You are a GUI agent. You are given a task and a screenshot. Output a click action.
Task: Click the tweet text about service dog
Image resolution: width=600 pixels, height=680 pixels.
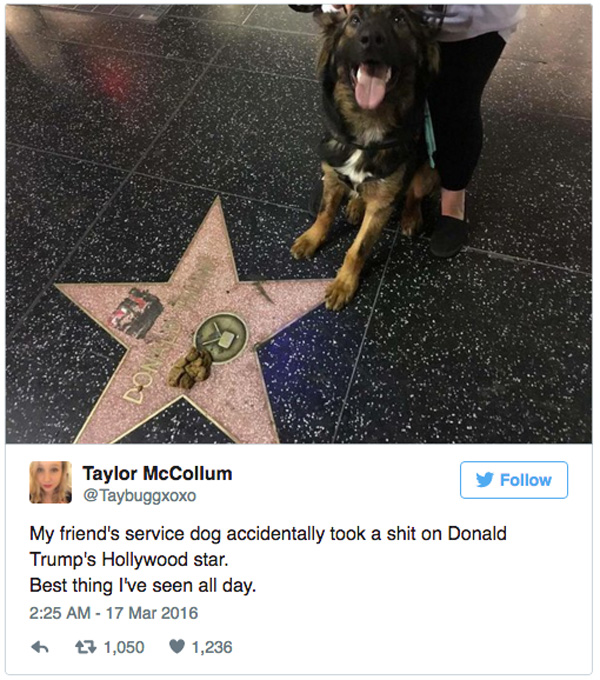(x=268, y=559)
